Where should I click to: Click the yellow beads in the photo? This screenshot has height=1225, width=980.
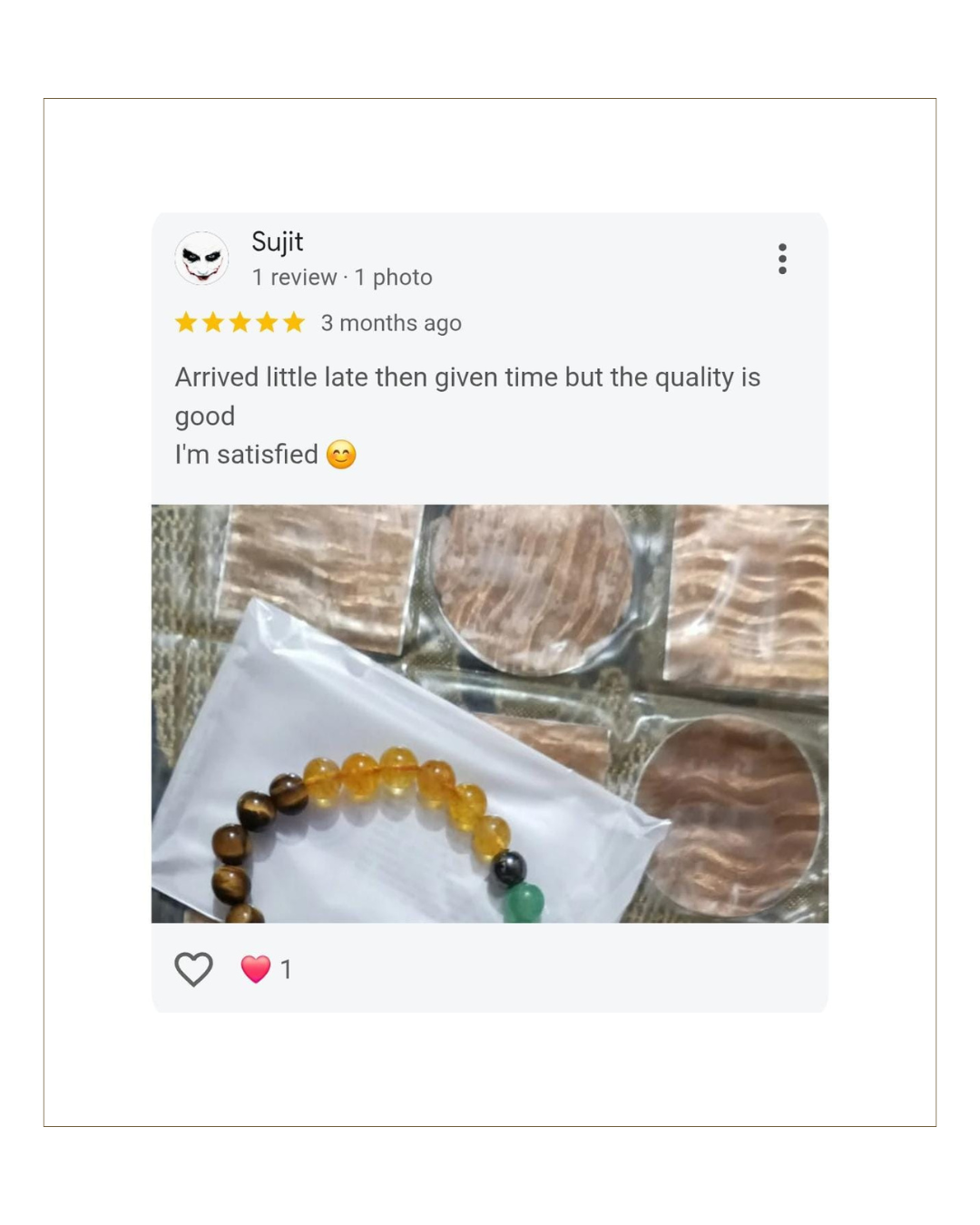pyautogui.click(x=399, y=776)
